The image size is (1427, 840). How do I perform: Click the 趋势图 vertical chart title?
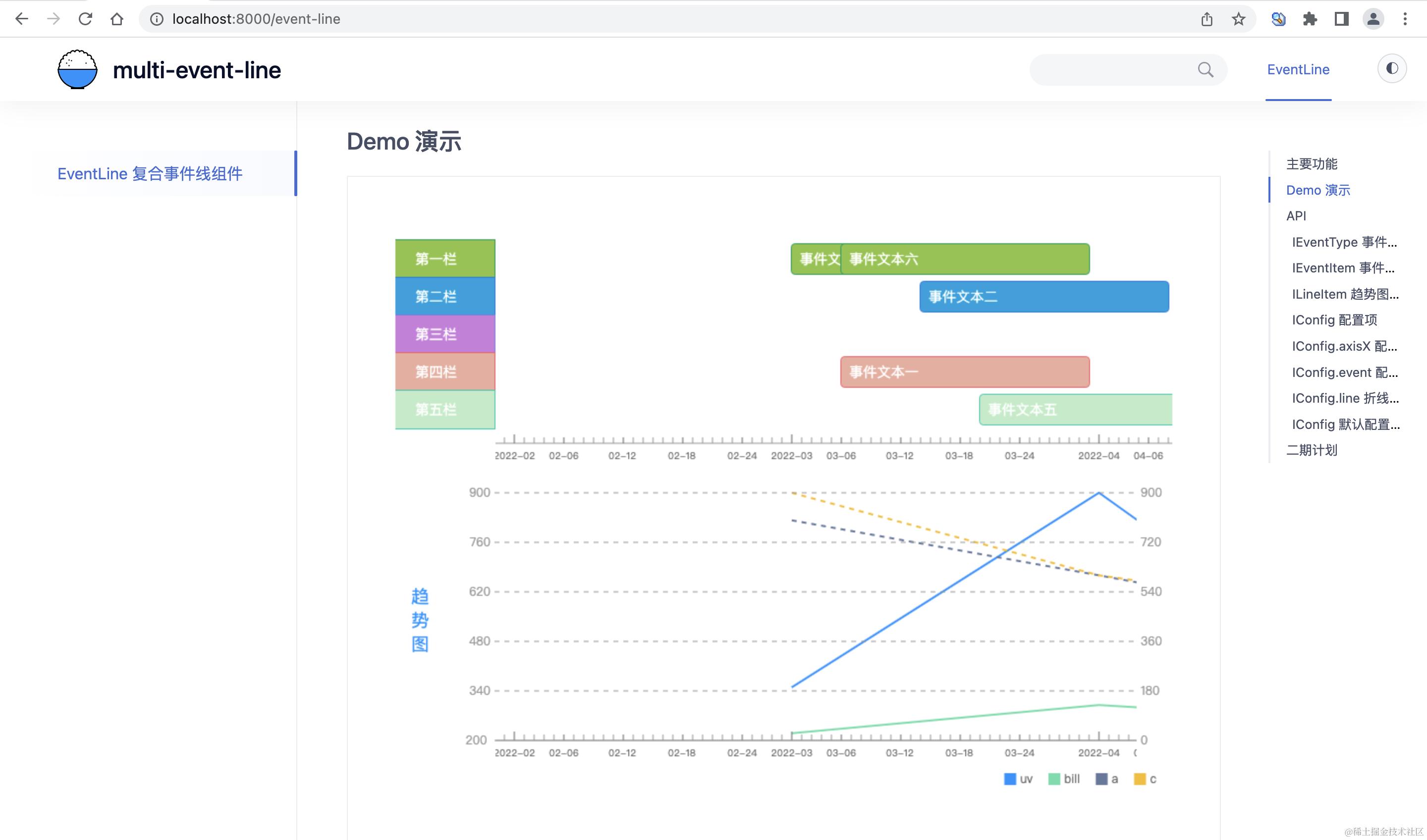pos(420,620)
